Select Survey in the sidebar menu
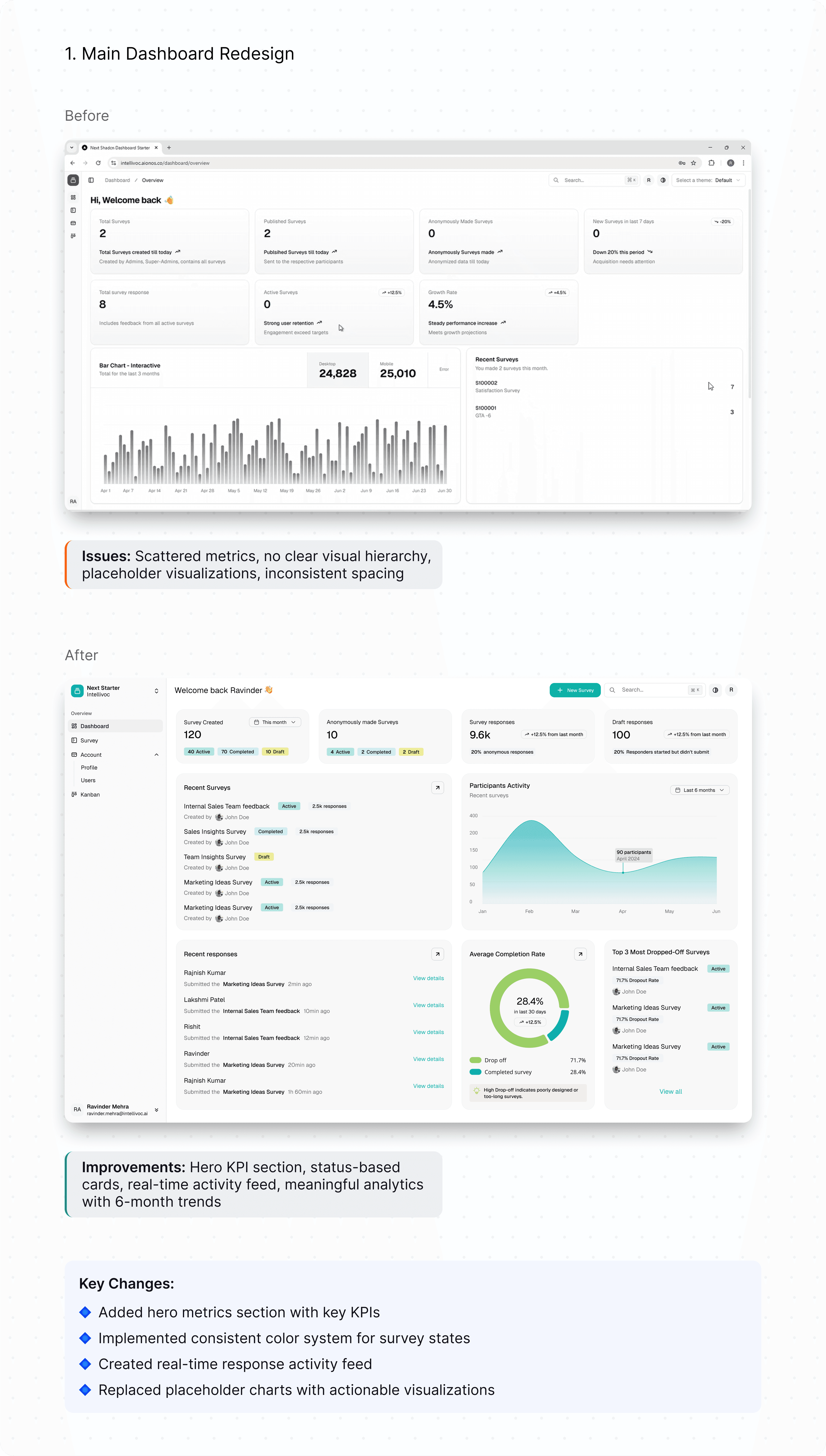This screenshot has width=826, height=1456. [89, 740]
